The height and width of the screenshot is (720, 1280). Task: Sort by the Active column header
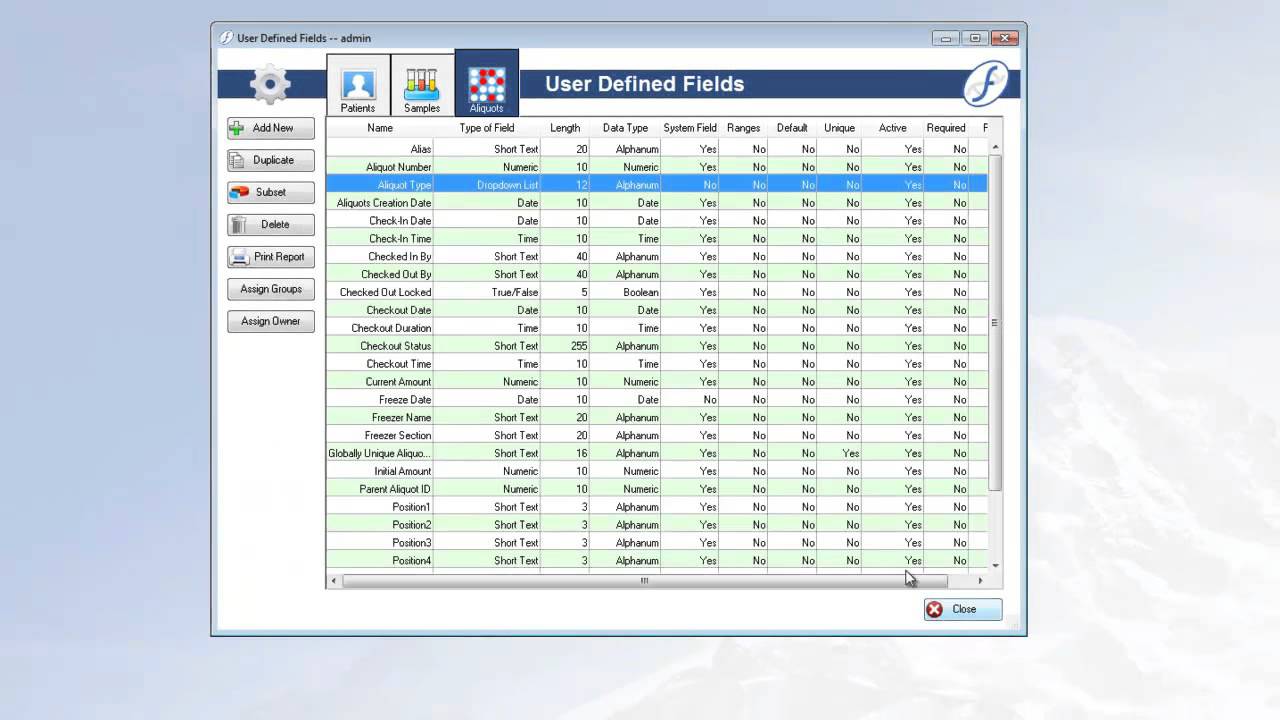[x=893, y=128]
